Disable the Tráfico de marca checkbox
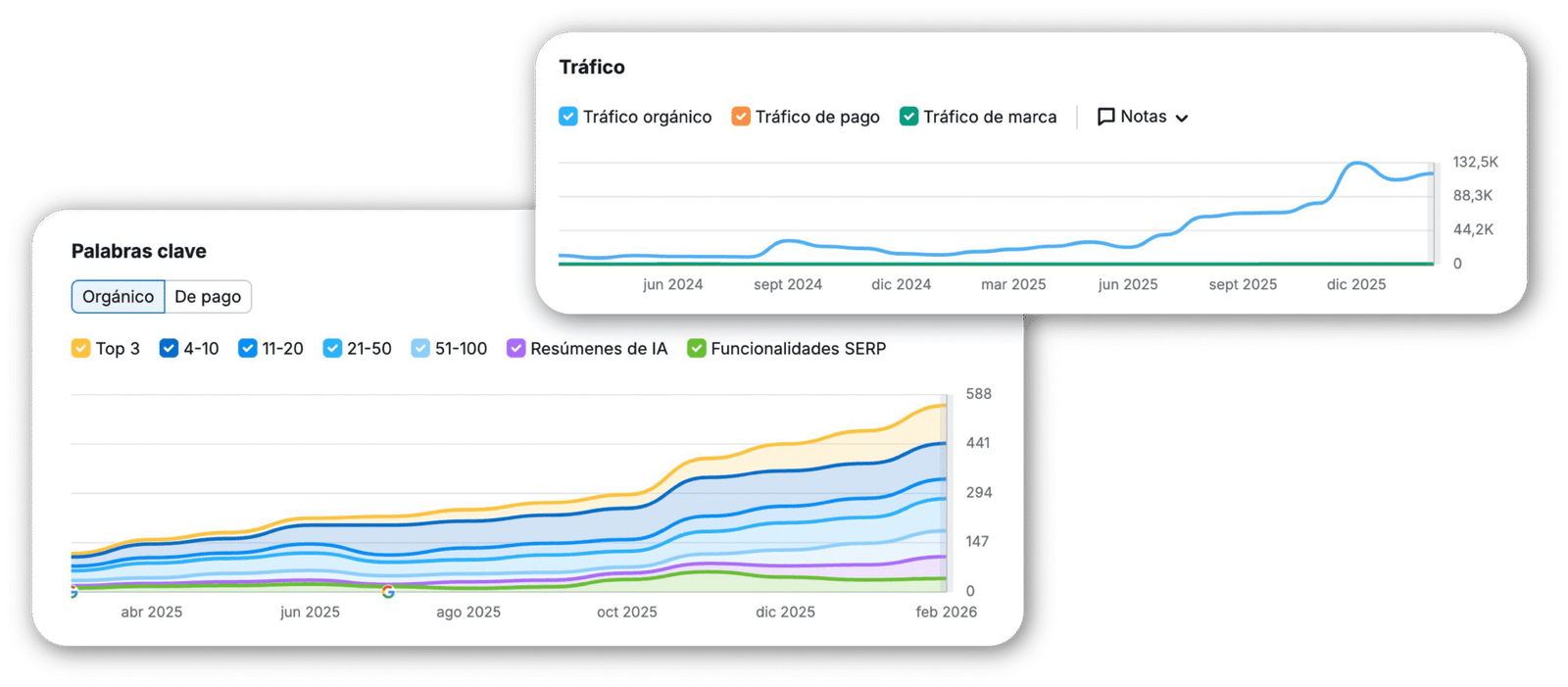Screen dimensions: 1568x687 pos(908,117)
